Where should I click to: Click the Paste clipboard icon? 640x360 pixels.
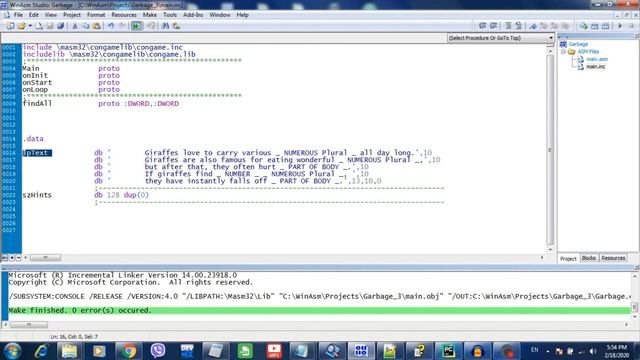[97, 26]
